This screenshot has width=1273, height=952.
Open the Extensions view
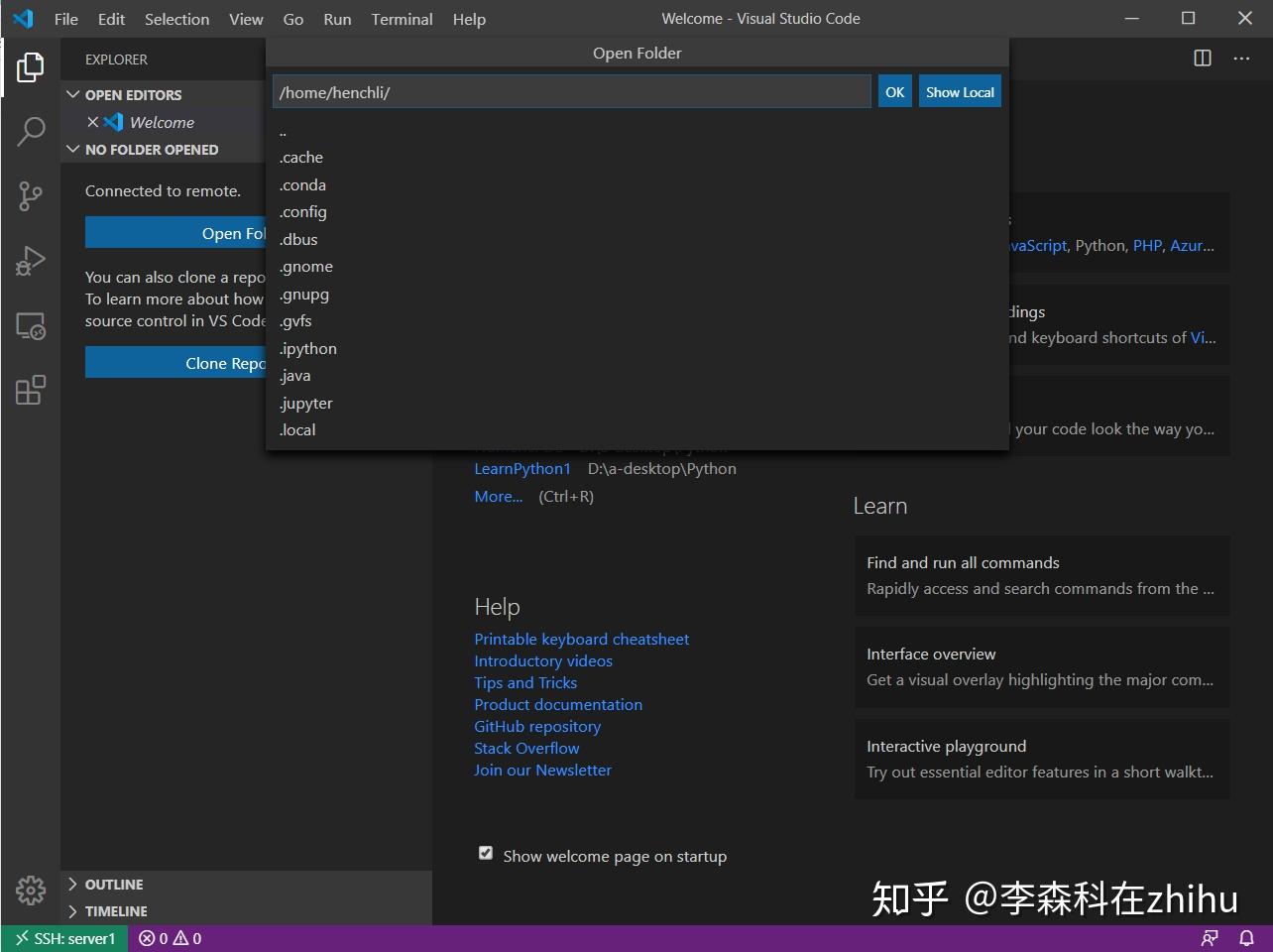pyautogui.click(x=31, y=390)
